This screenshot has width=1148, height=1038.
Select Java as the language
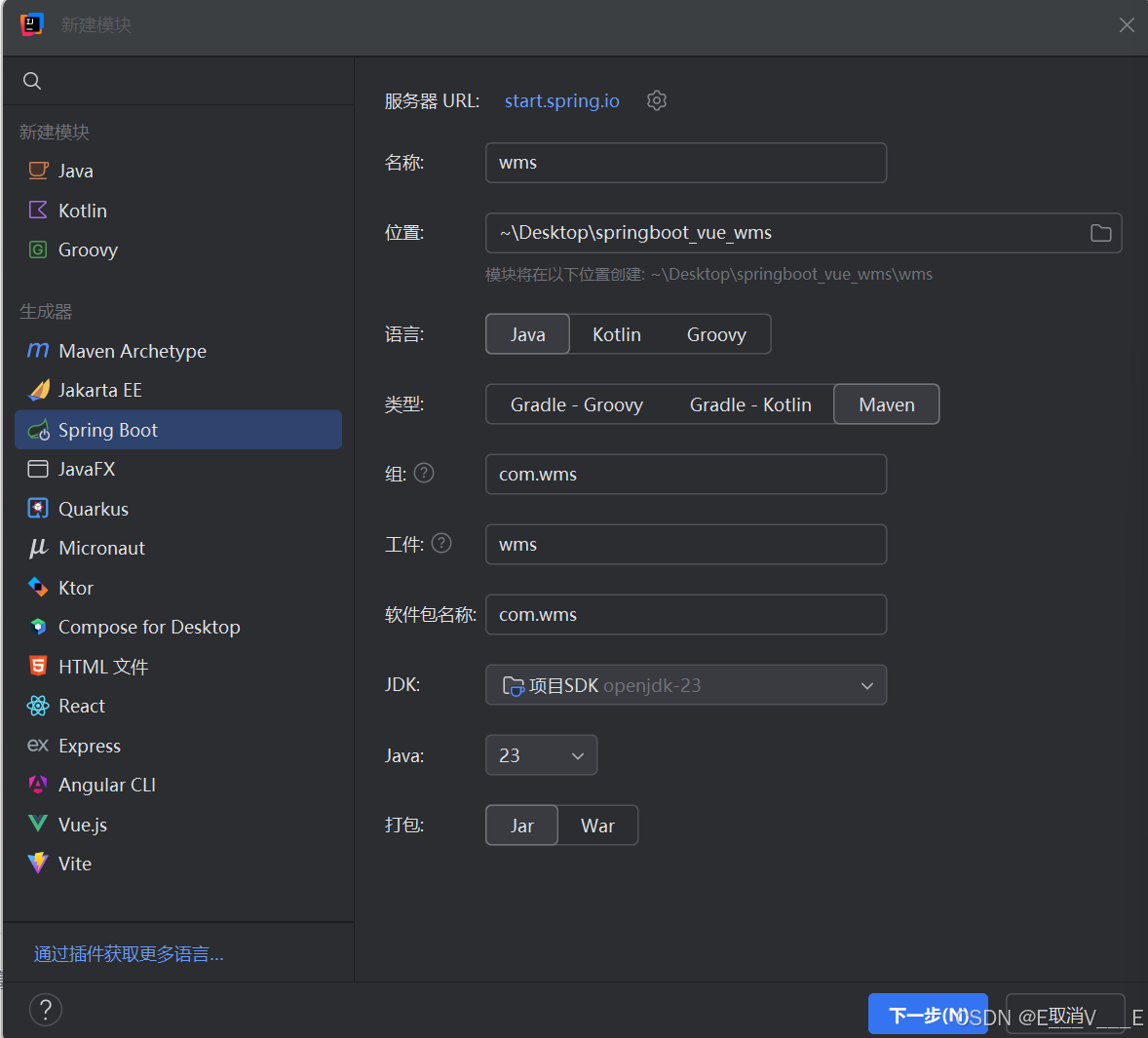528,333
